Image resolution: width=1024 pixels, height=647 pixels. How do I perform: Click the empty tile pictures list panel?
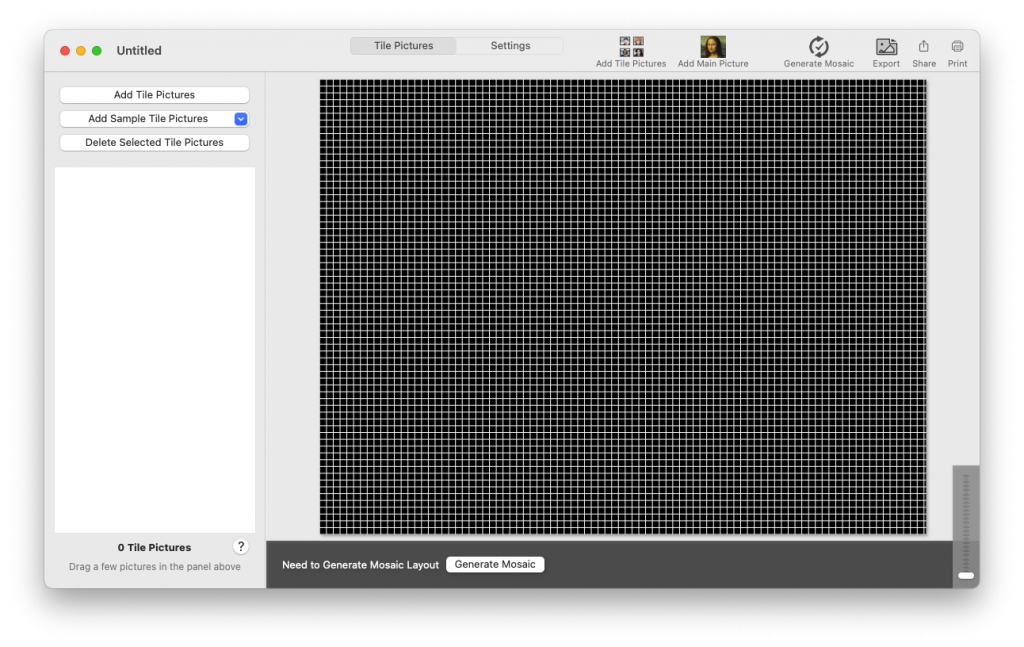click(155, 350)
